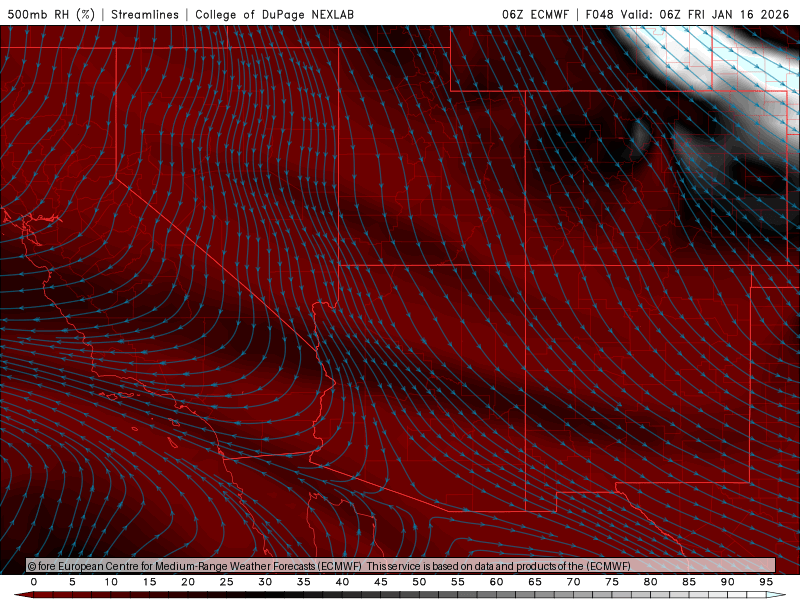Select the "25" label on the color bar
This screenshot has width=800, height=600.
[x=227, y=582]
